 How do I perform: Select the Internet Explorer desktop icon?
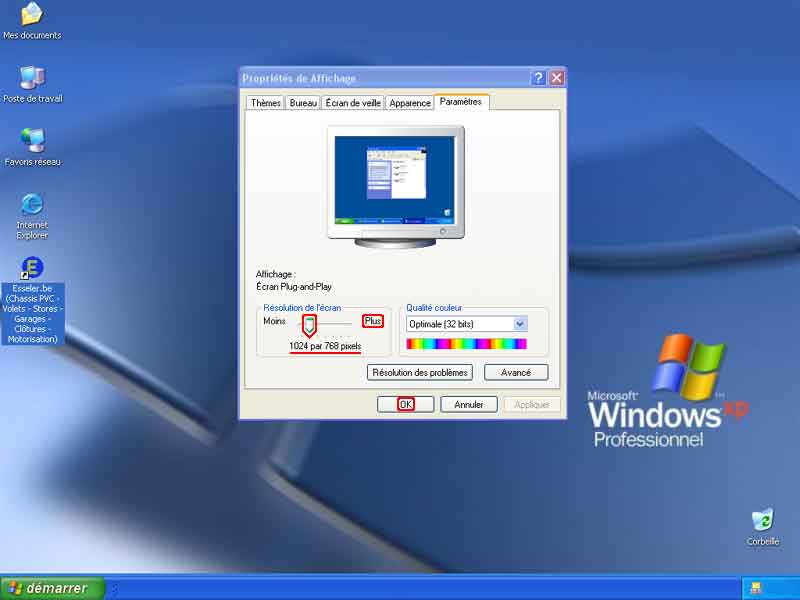(32, 216)
